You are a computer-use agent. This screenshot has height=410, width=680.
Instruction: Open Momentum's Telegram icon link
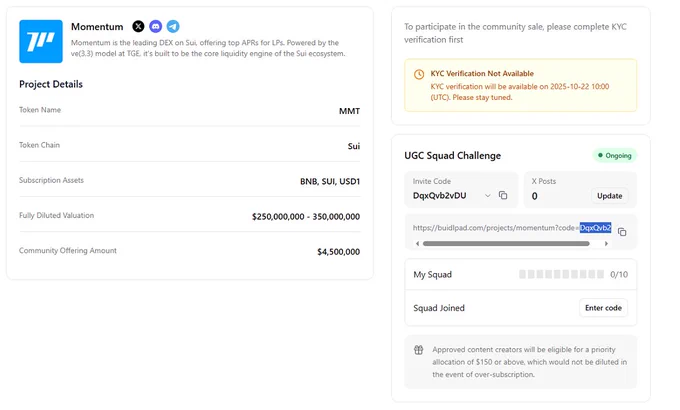click(x=173, y=26)
